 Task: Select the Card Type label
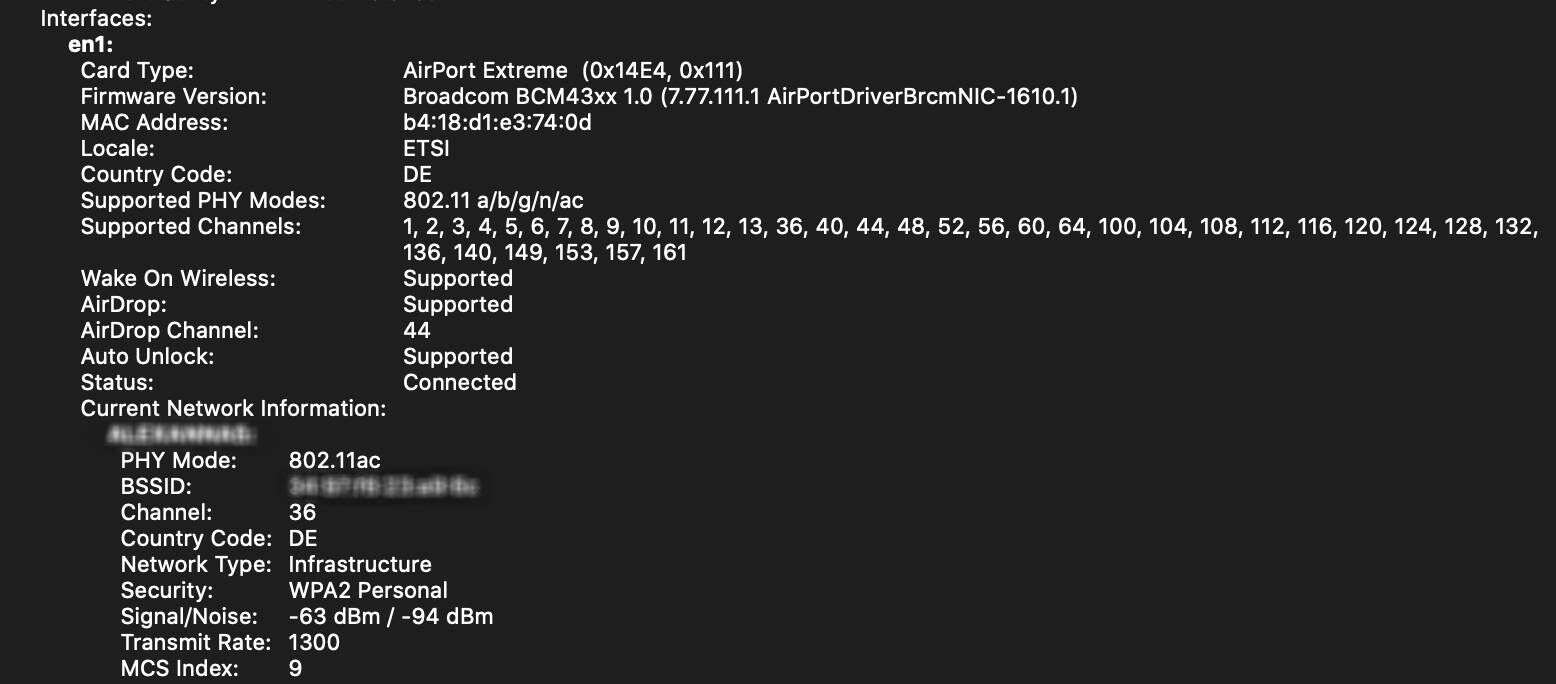137,71
